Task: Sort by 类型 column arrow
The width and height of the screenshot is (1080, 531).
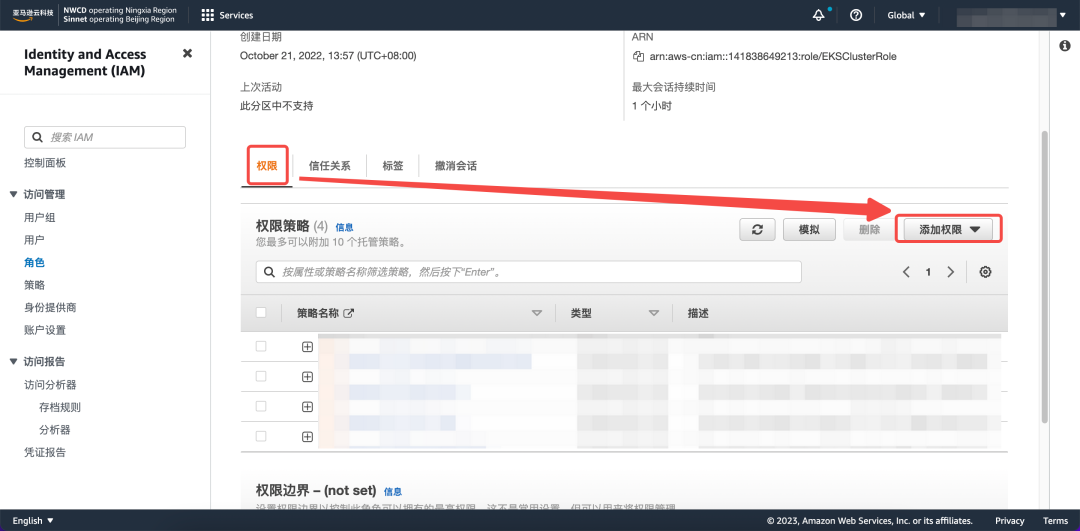Action: (x=654, y=313)
